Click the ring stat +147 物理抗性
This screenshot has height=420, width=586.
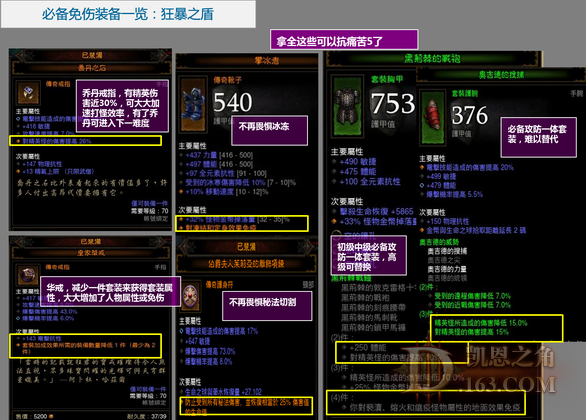click(42, 164)
